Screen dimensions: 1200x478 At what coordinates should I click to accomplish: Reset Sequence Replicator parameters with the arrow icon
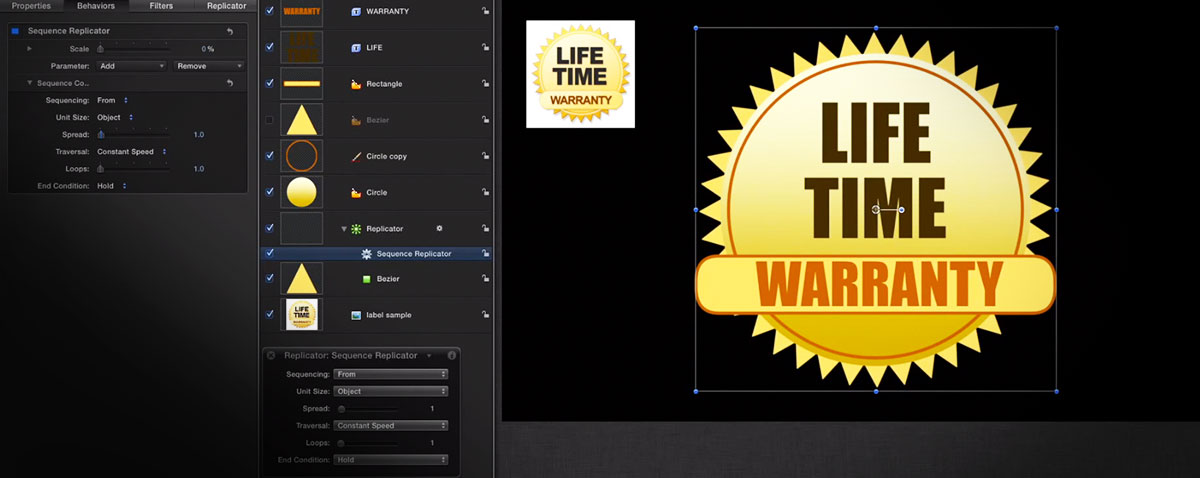coord(231,32)
